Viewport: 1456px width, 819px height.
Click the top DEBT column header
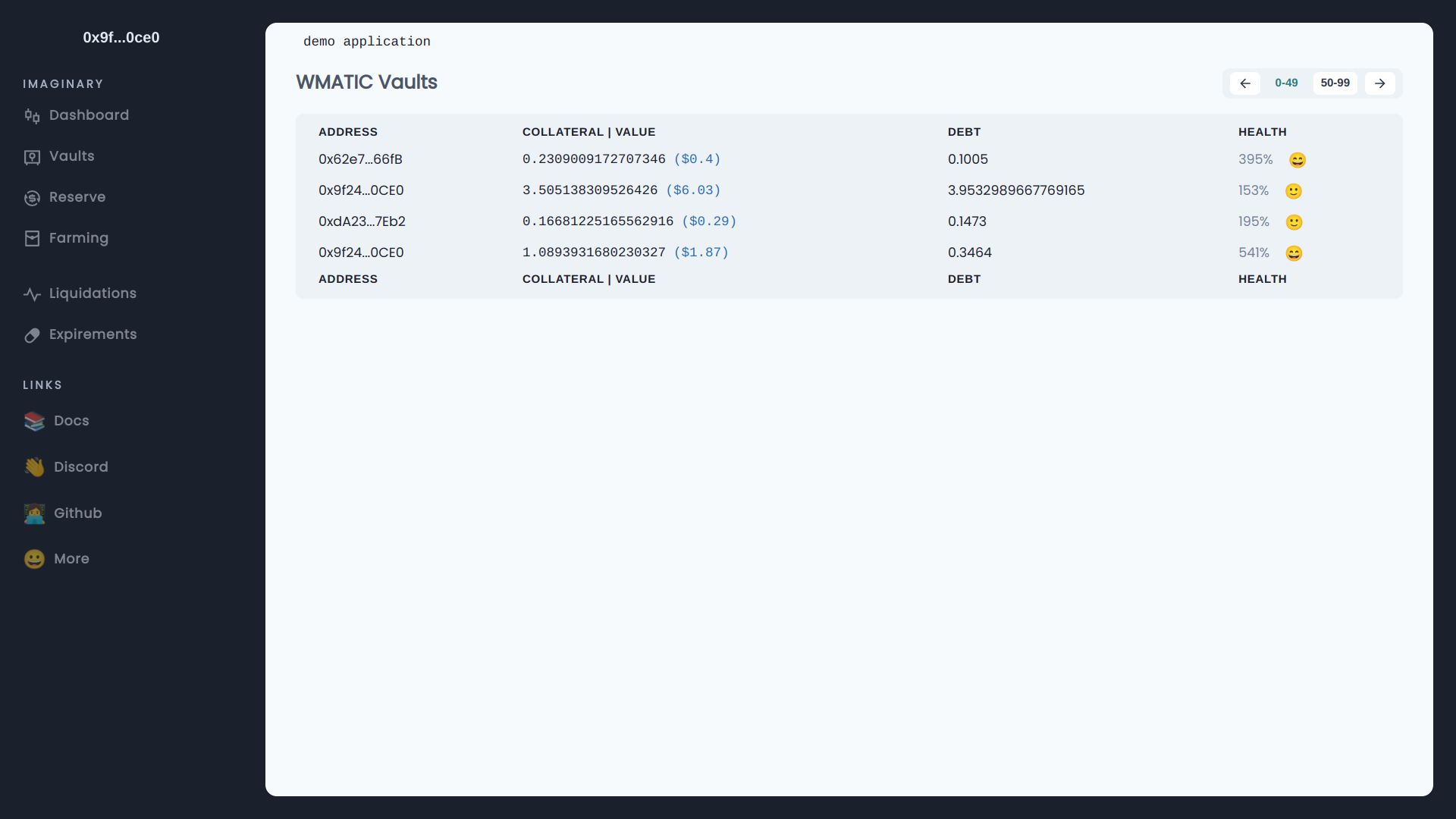pos(964,132)
